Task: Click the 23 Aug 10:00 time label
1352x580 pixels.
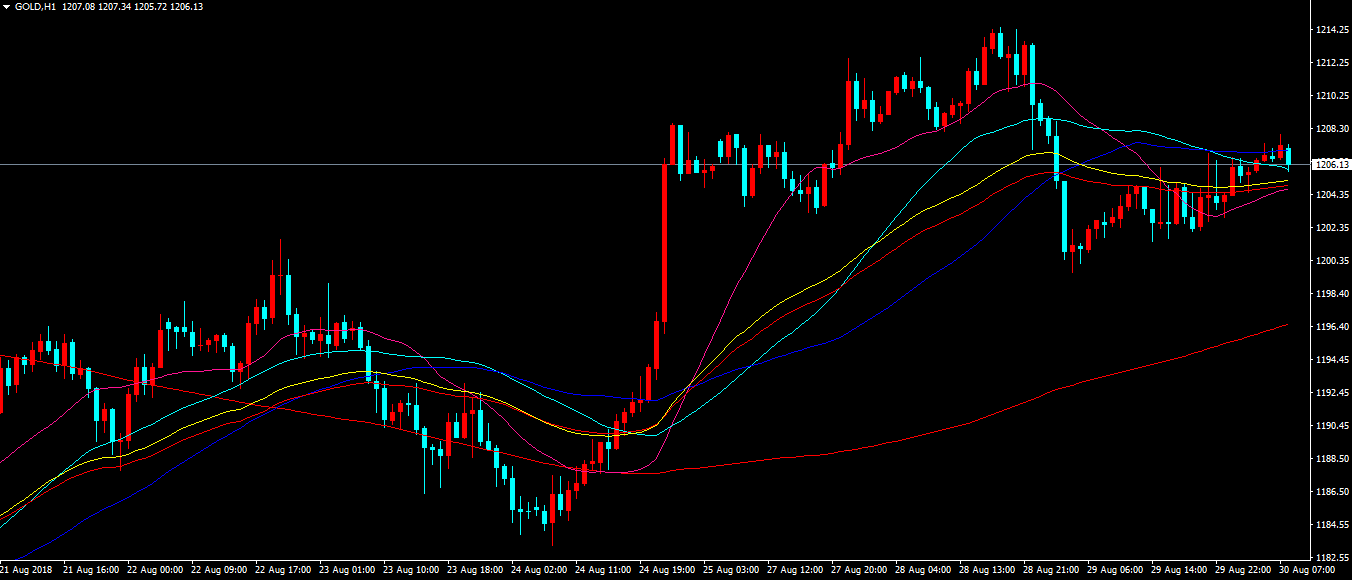Action: tap(411, 570)
